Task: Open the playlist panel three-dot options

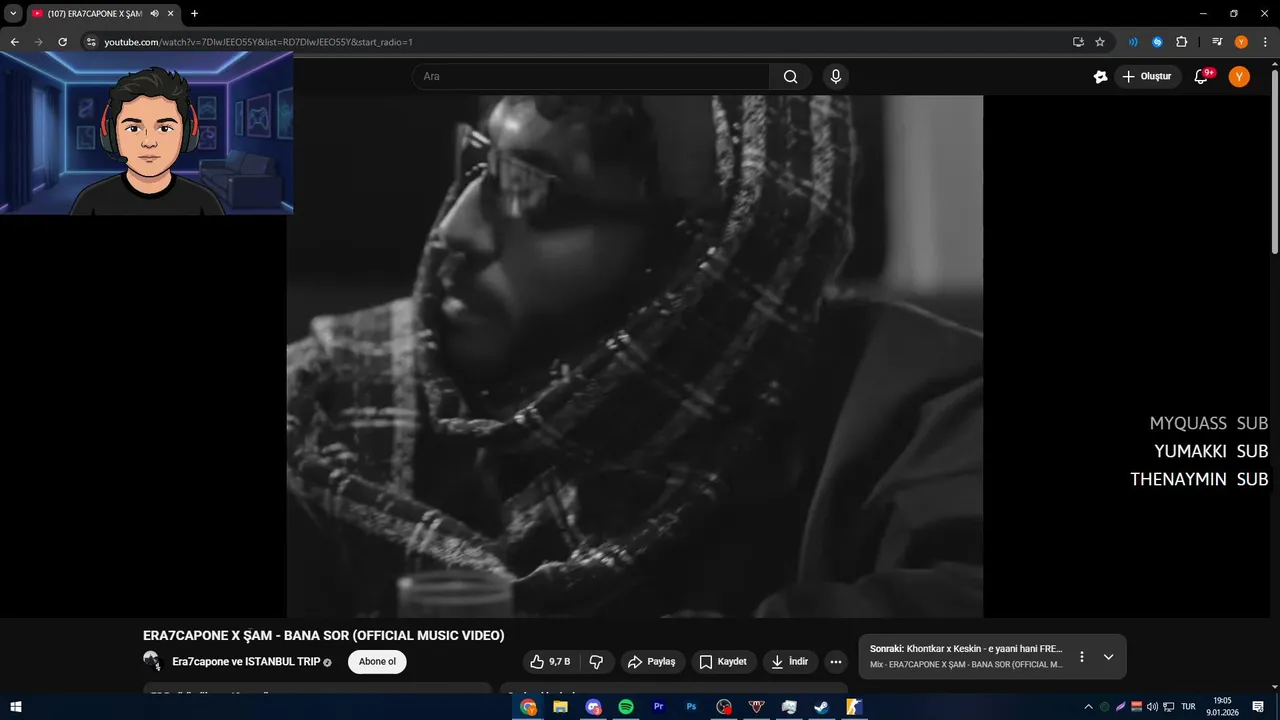Action: [x=1081, y=657]
